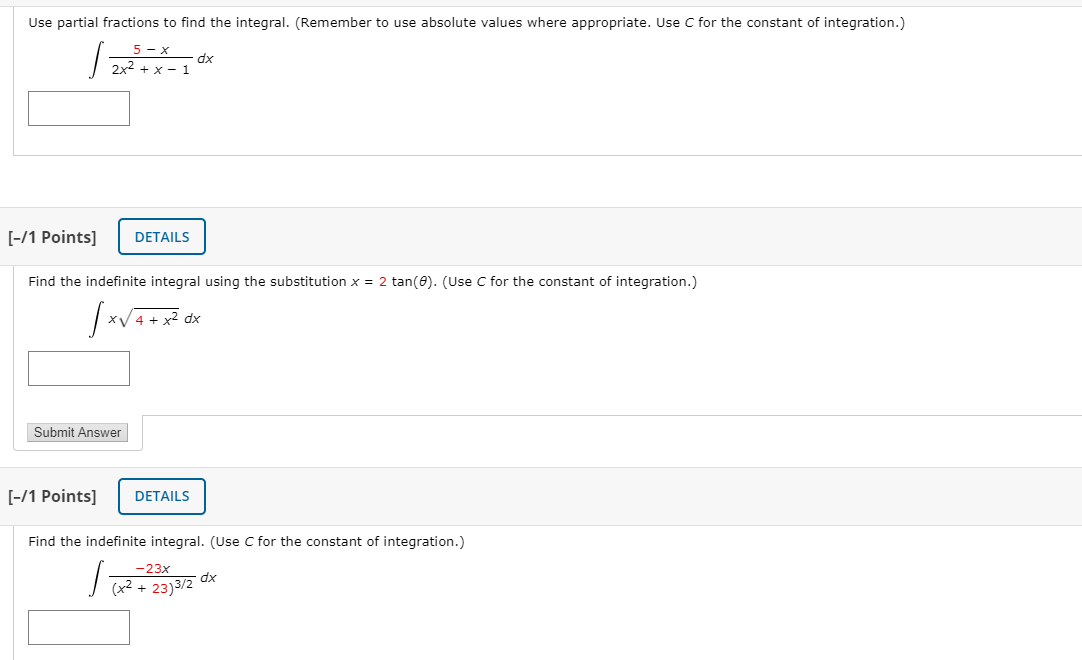This screenshot has height=660, width=1082.
Task: Open DETAILS for the bottom integral problem
Action: 161,496
